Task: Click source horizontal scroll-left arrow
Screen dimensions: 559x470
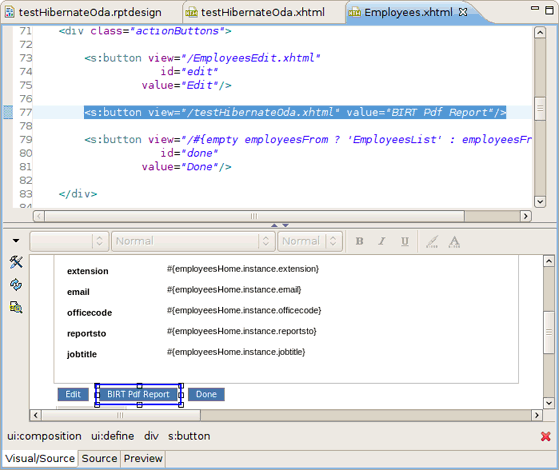Action: (39, 216)
